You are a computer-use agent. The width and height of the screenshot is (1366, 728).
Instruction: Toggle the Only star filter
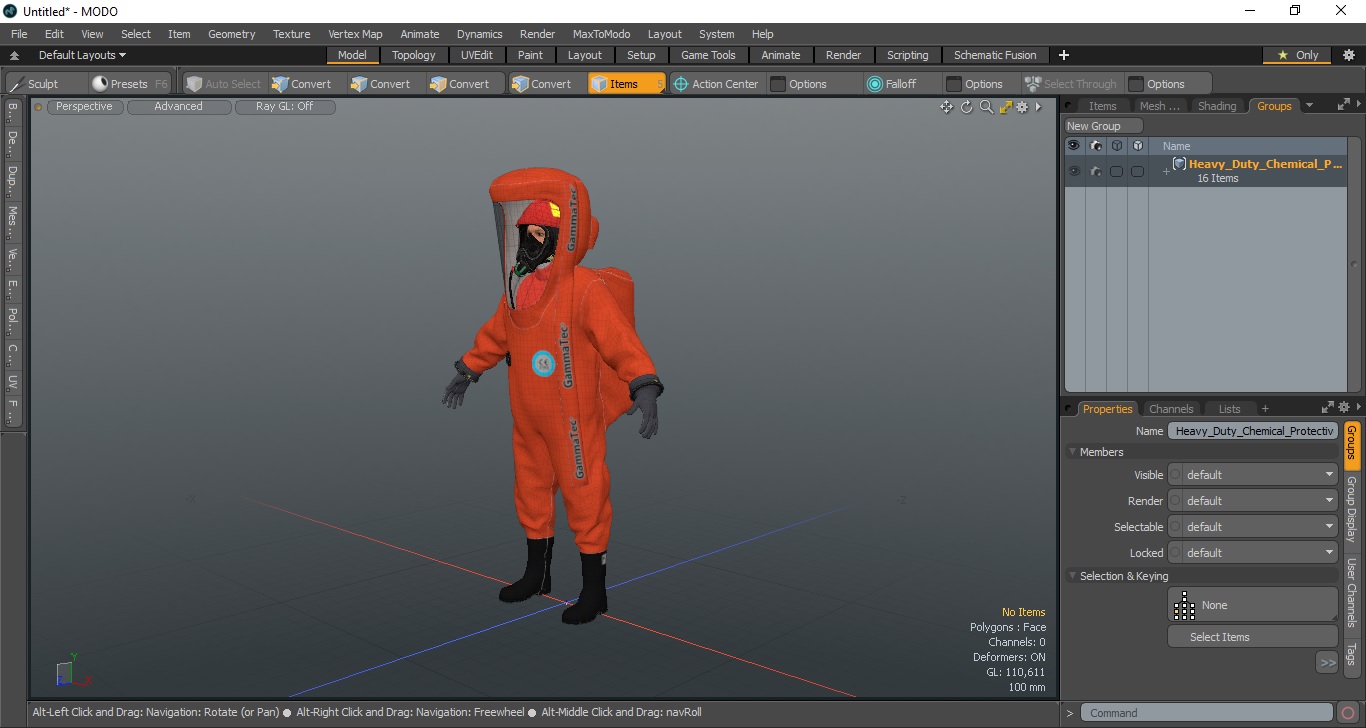click(x=1298, y=55)
